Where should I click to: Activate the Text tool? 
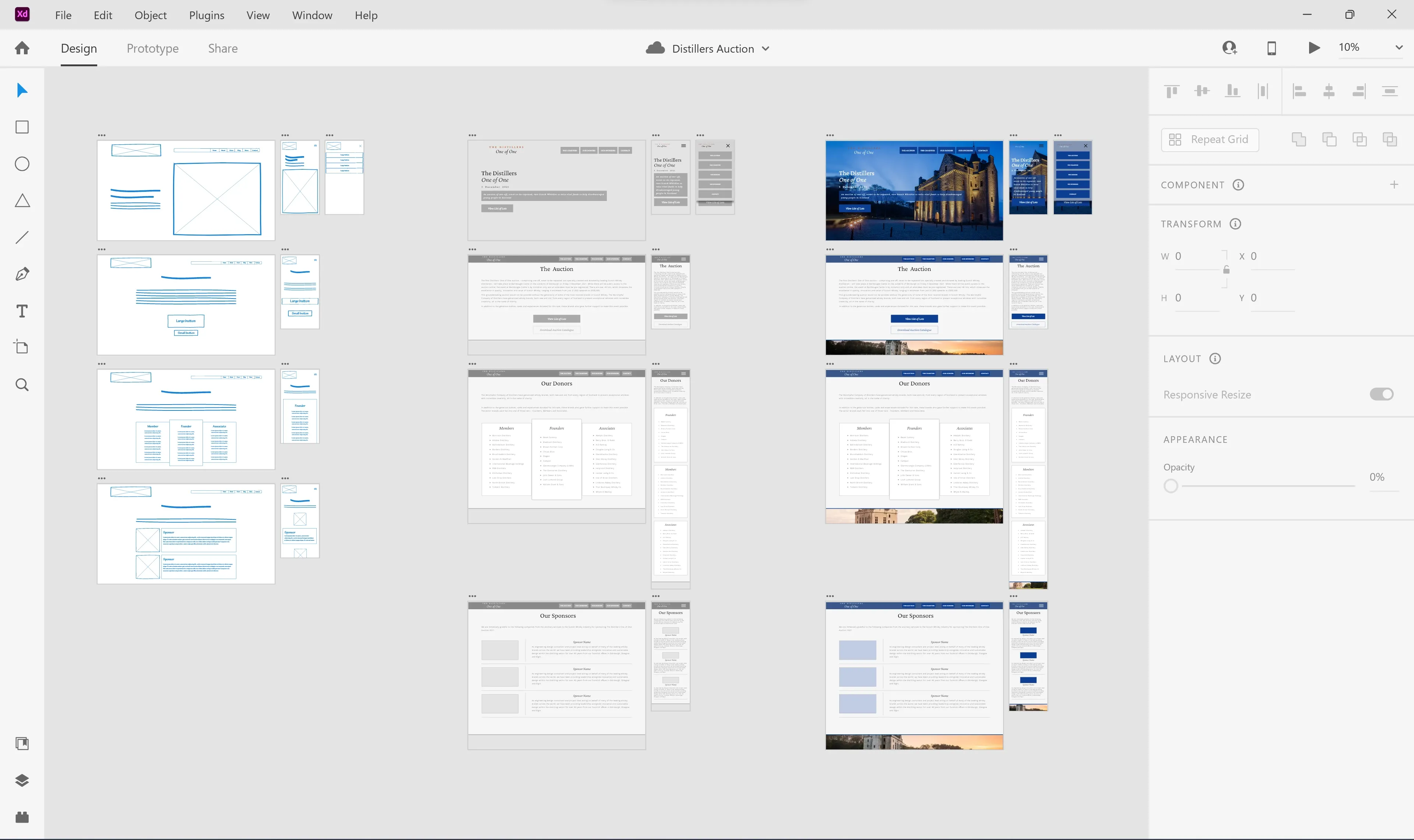22,311
